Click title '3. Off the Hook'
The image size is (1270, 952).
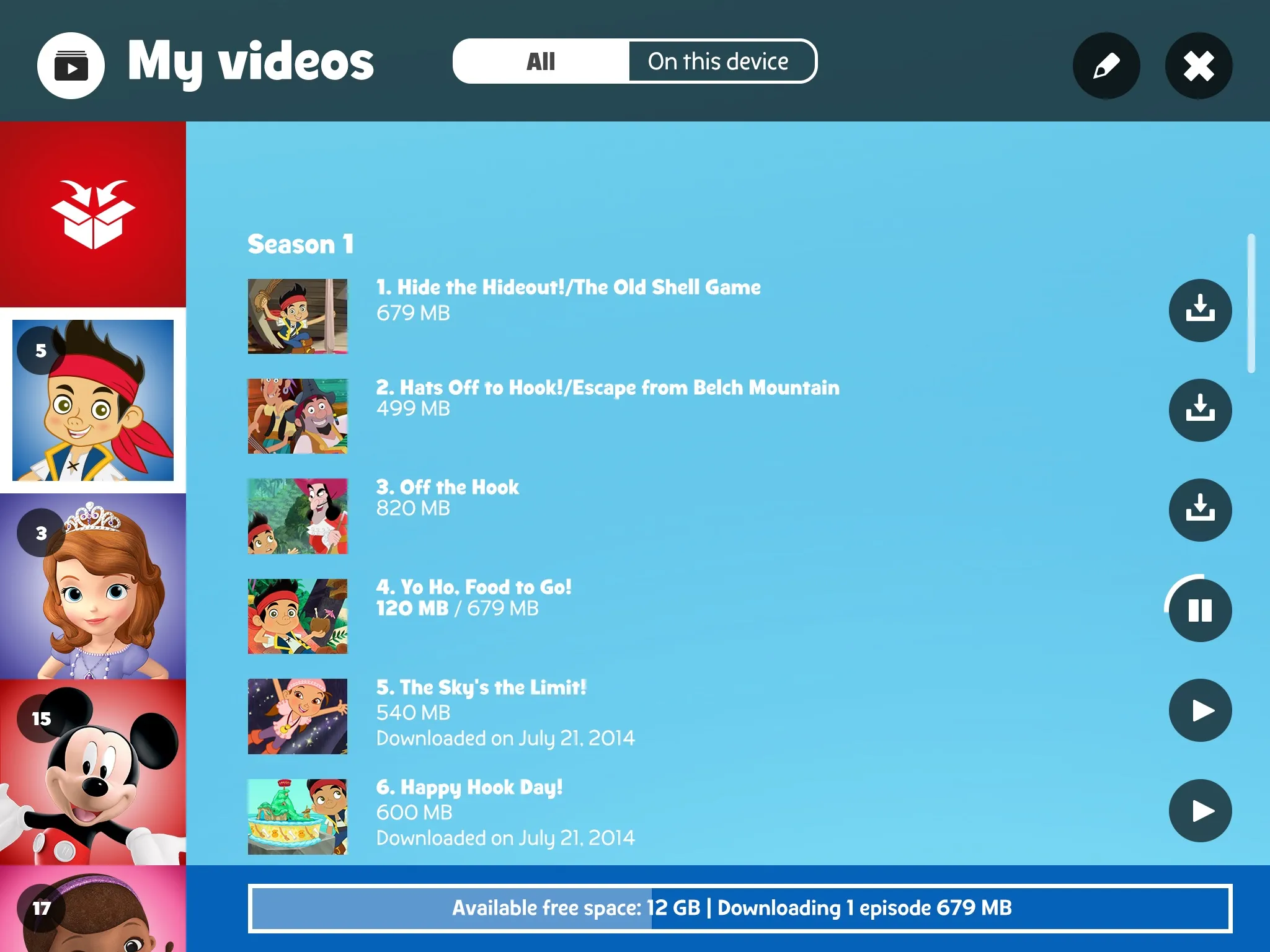[x=447, y=488]
